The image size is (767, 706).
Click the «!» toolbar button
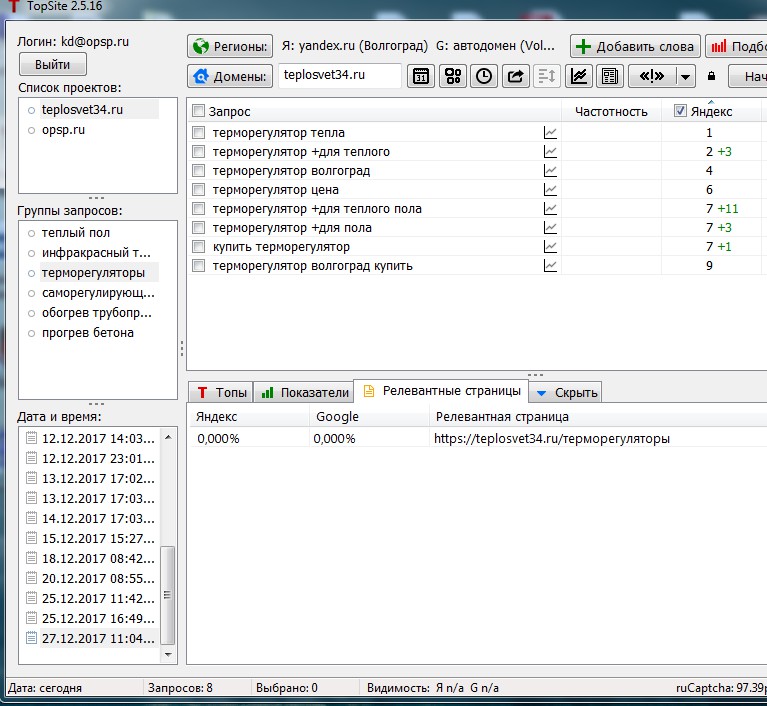[652, 76]
